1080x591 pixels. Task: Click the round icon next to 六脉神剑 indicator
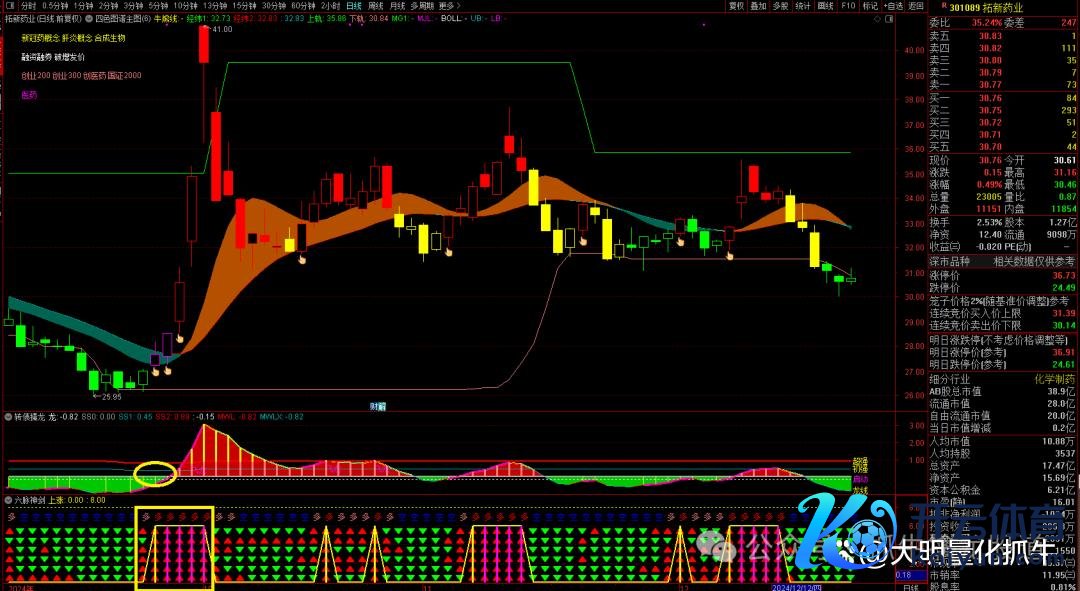8,498
